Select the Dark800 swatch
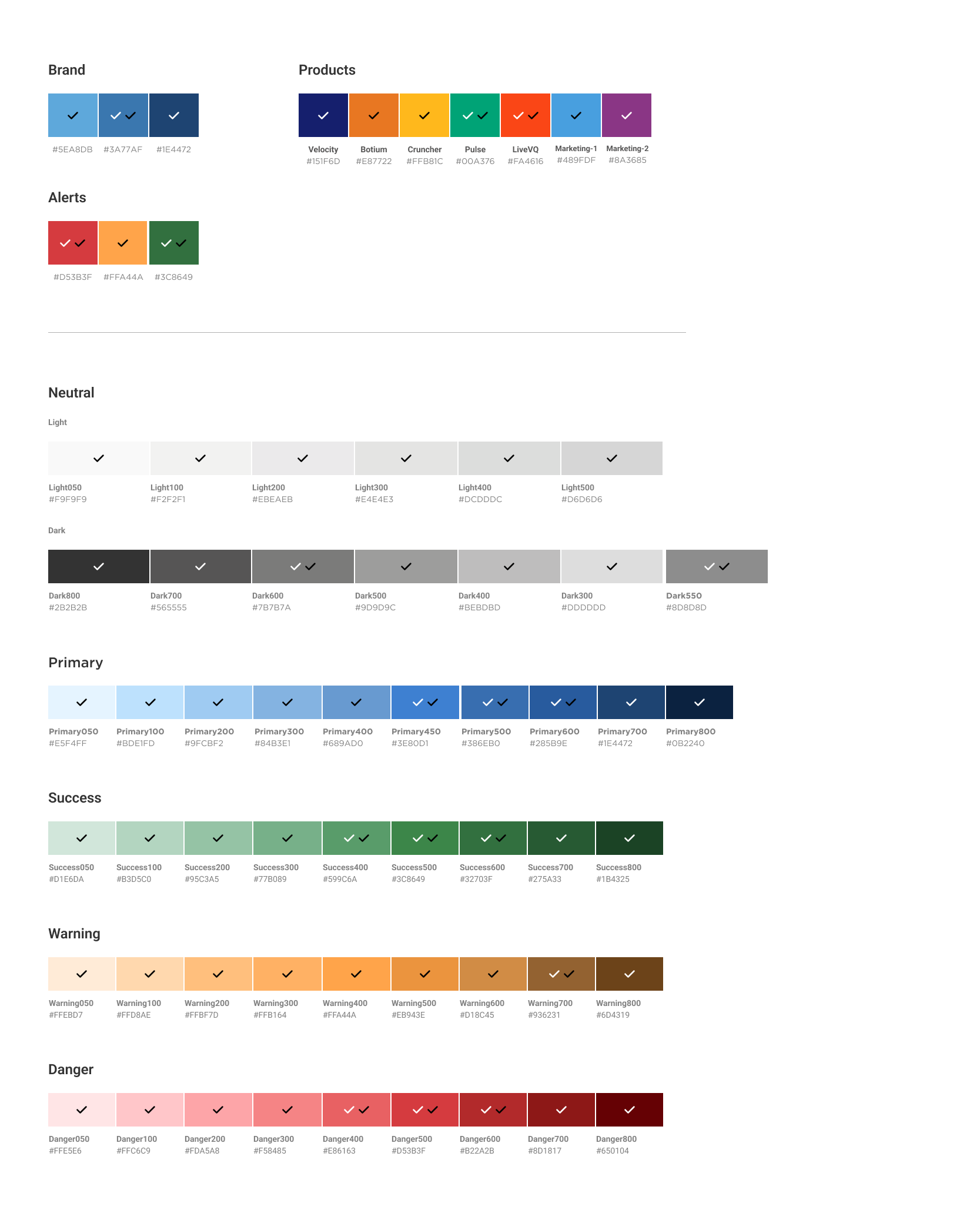 click(99, 566)
